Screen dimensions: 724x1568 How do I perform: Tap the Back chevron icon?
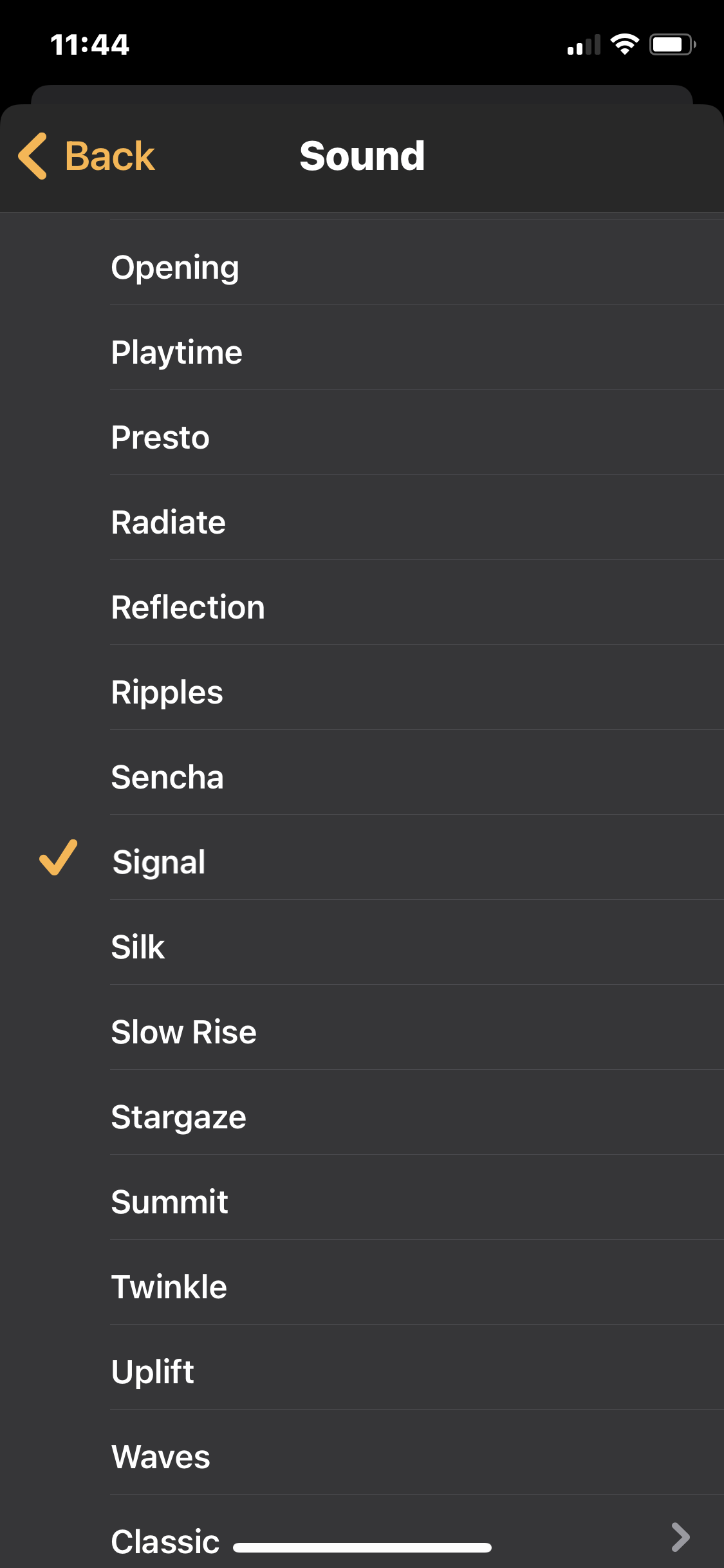pyautogui.click(x=32, y=156)
